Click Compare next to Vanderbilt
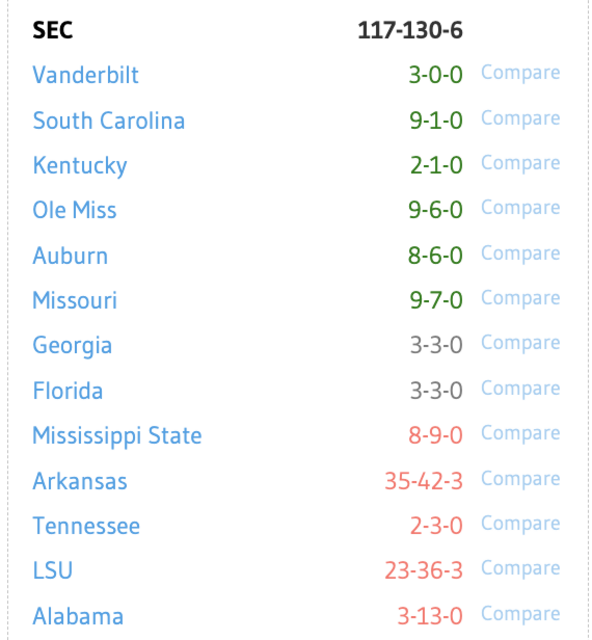The width and height of the screenshot is (592, 640). (x=521, y=73)
